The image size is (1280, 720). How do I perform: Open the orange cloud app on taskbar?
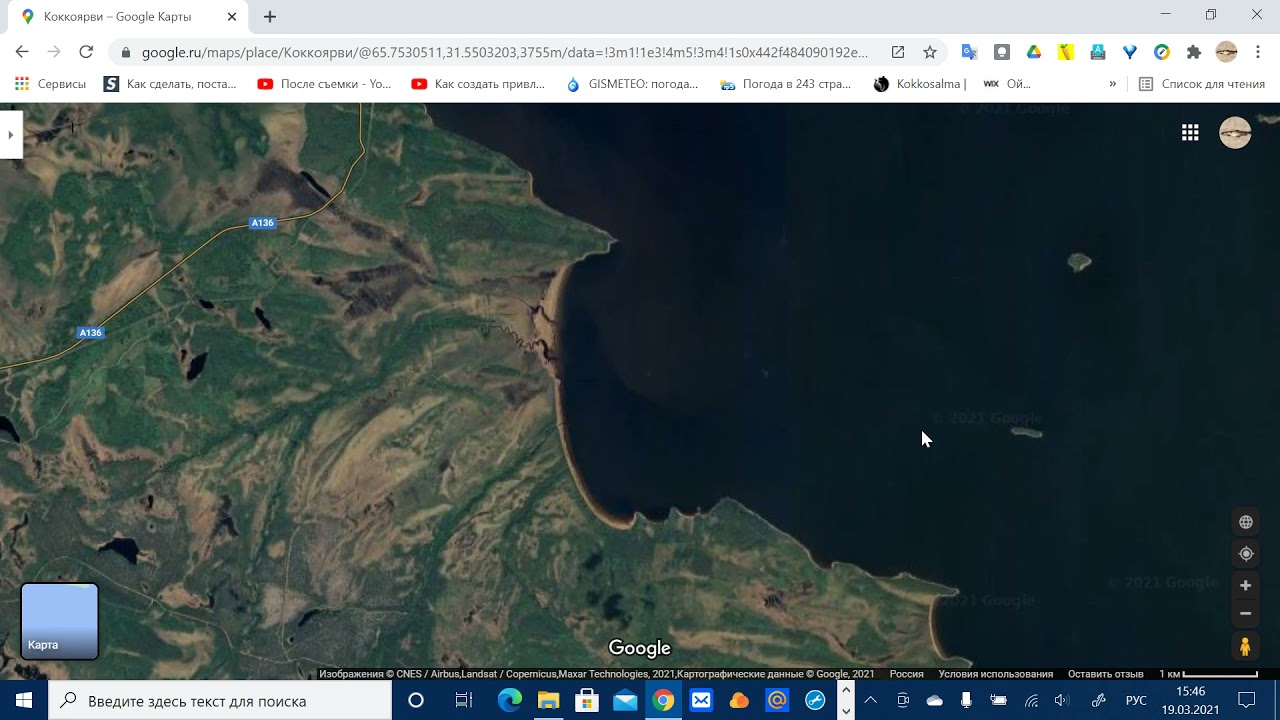coord(739,700)
